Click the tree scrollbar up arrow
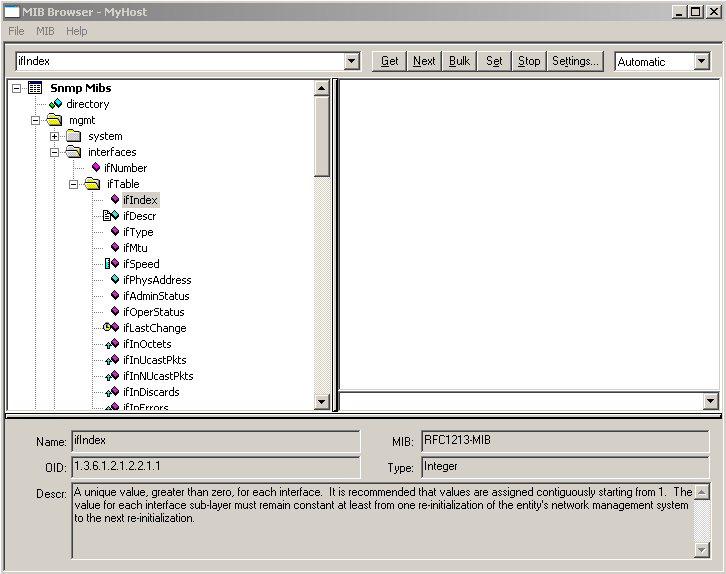The height and width of the screenshot is (574, 726). (x=321, y=88)
